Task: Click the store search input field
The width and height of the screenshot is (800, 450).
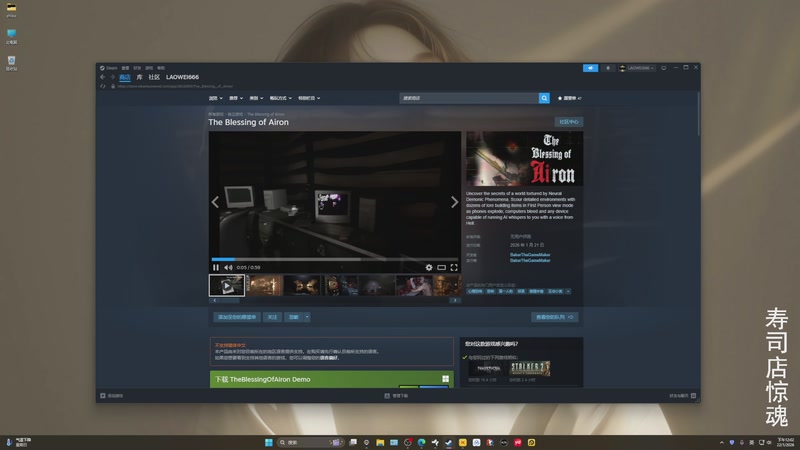Action: [469, 98]
